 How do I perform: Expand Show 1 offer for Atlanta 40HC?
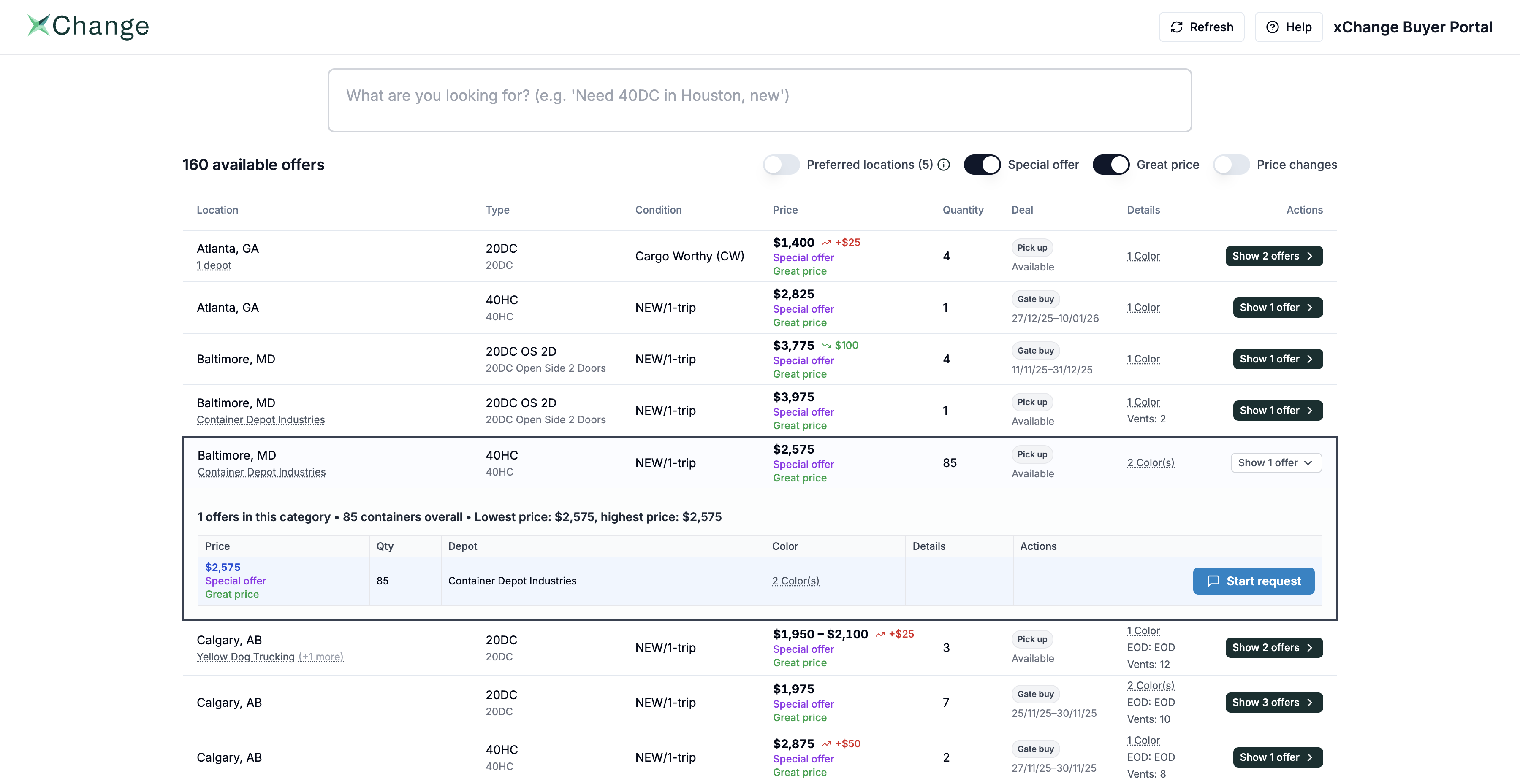pos(1278,307)
